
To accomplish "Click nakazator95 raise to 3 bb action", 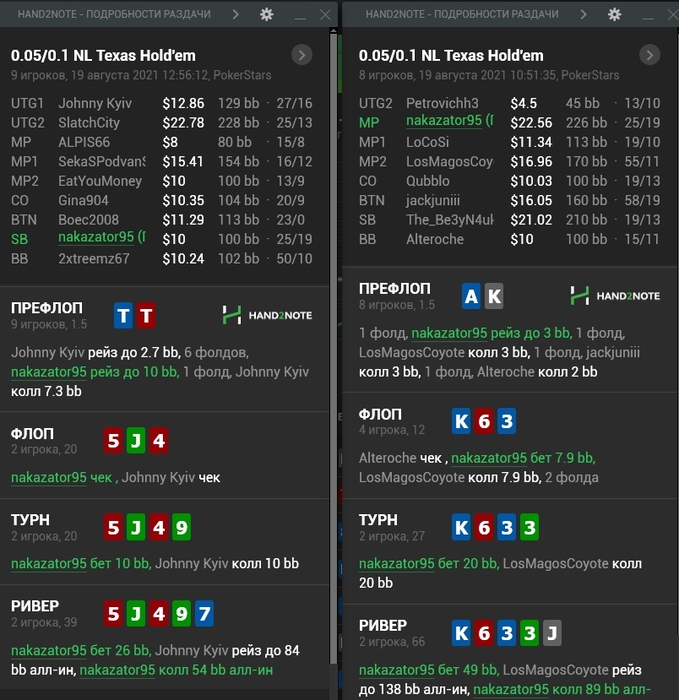I will 492,333.
